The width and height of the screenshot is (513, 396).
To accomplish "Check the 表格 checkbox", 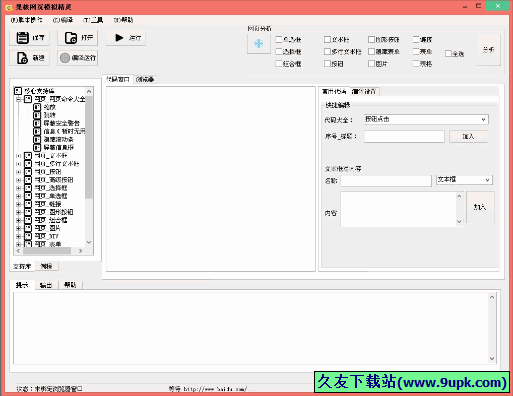I will (416, 63).
